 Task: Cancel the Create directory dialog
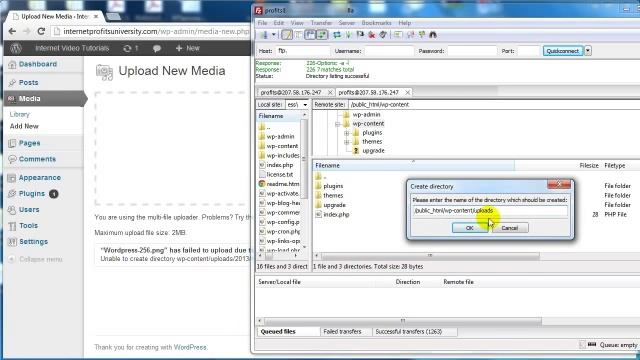(x=509, y=228)
